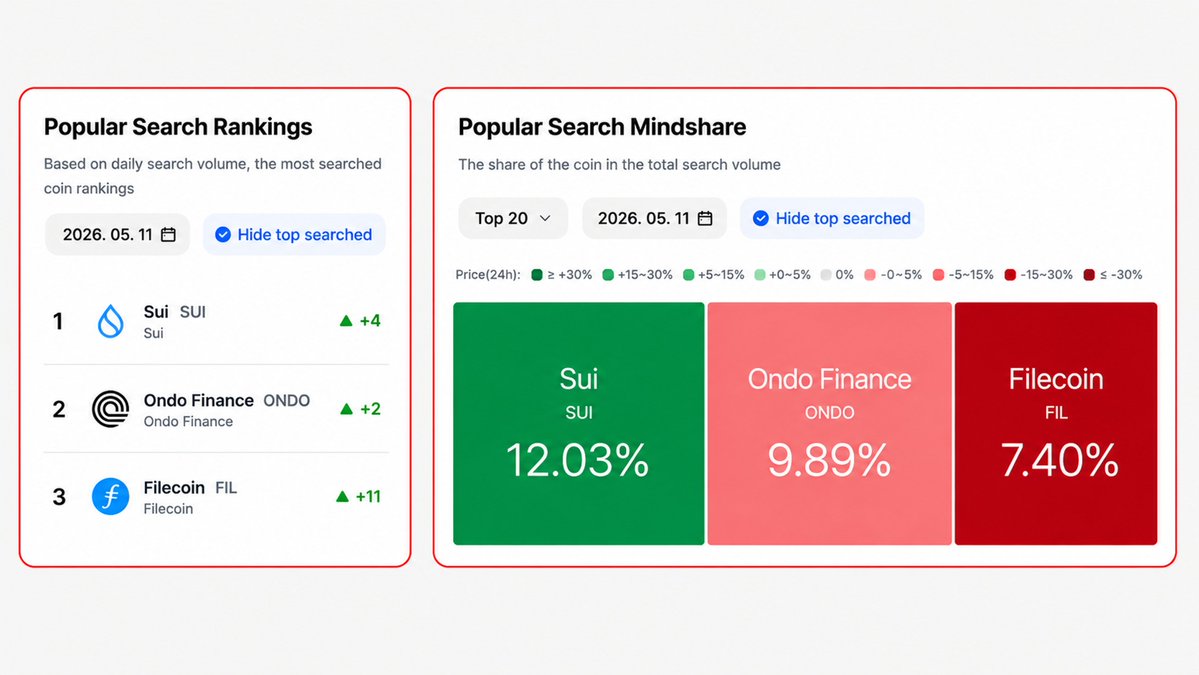The image size is (1199, 675).
Task: Open calendar icon in Mindshare date field
Action: (x=705, y=219)
